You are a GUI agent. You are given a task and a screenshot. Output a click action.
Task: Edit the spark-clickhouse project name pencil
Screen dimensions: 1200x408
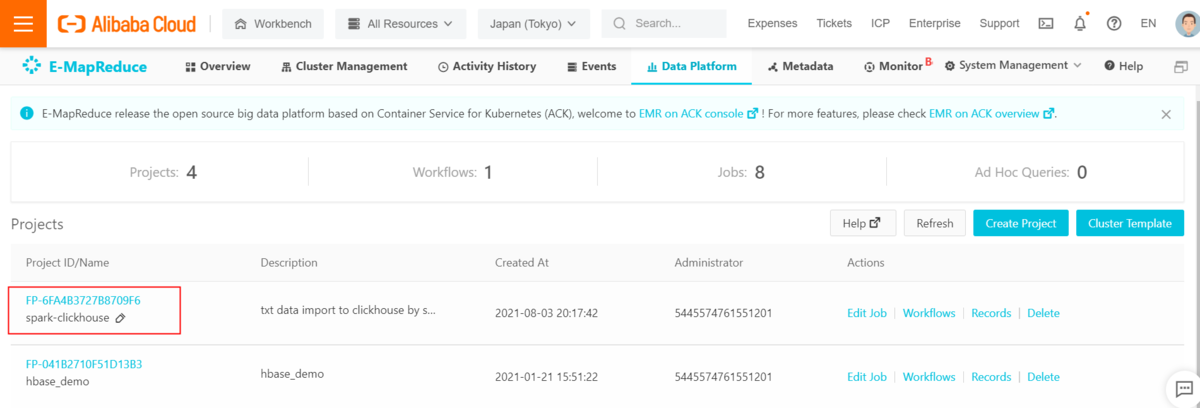tap(120, 318)
